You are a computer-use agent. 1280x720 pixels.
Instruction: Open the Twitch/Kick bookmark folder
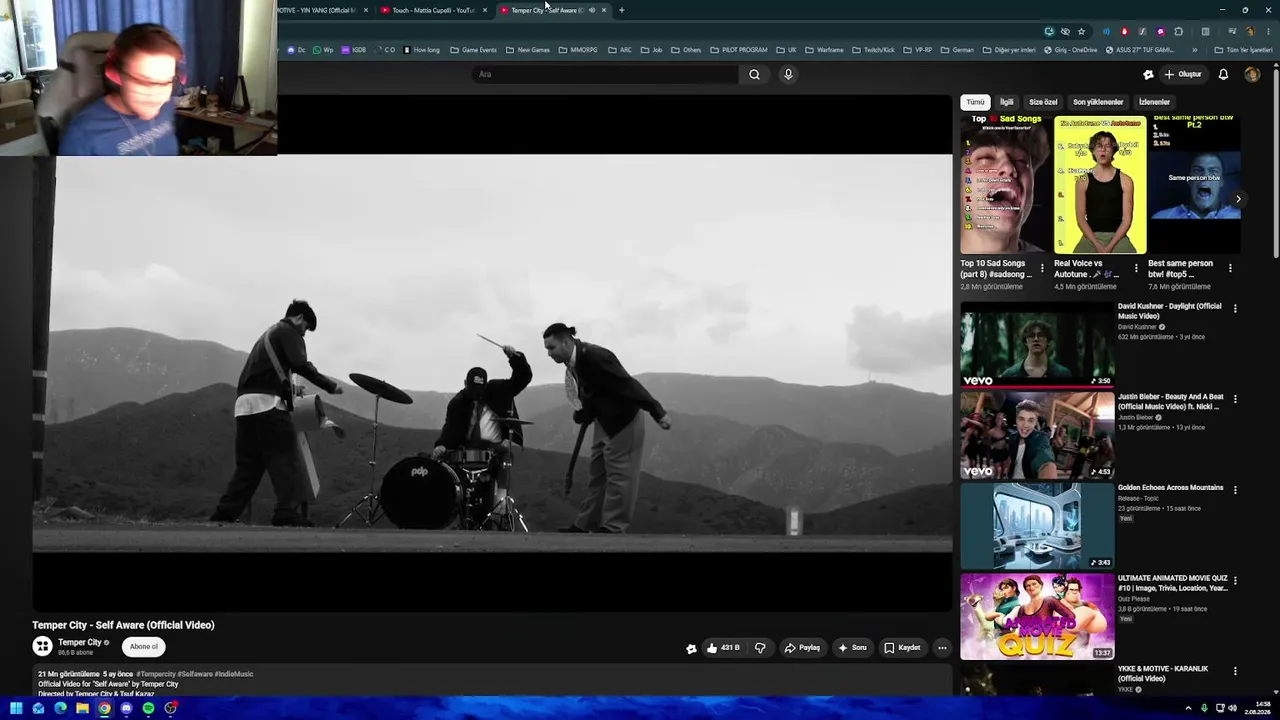click(873, 50)
